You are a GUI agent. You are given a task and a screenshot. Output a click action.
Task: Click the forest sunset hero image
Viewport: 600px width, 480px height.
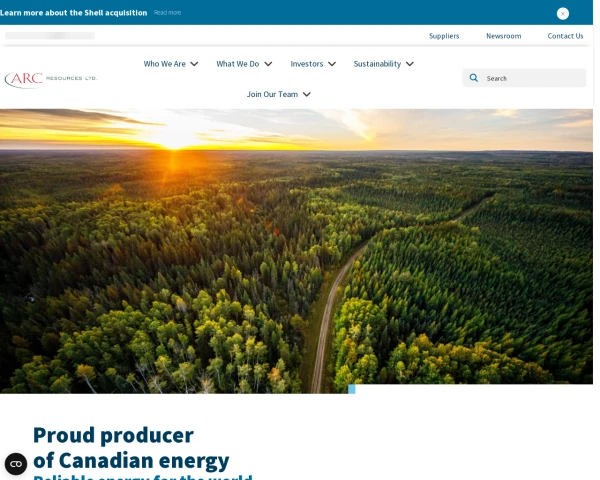pos(296,251)
